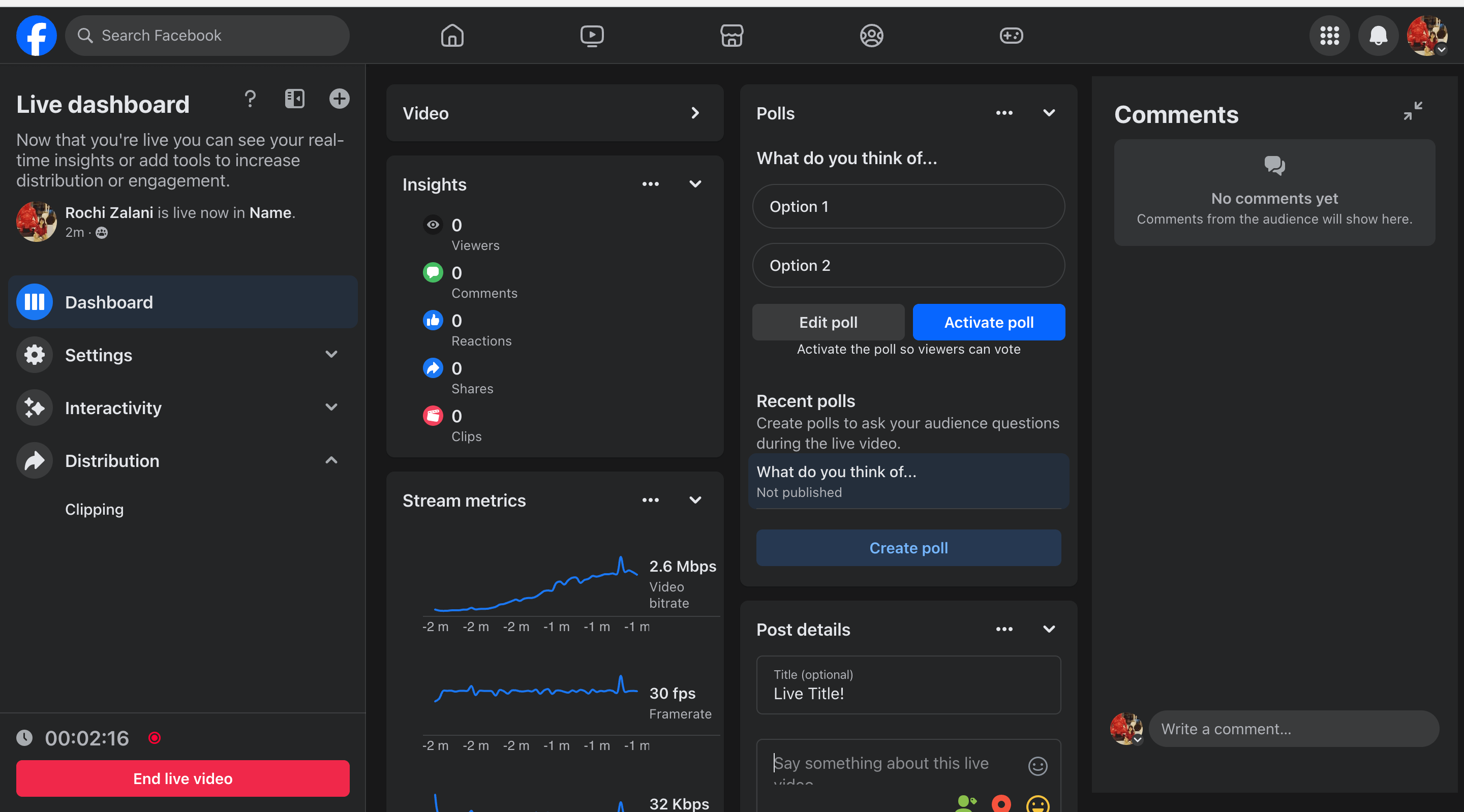Click the plus add widget icon
The width and height of the screenshot is (1464, 812).
[339, 99]
